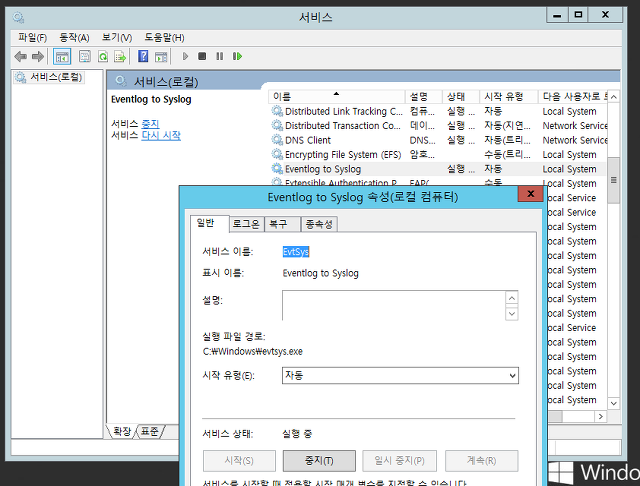Go back with the toolbar back arrow

tap(20, 56)
